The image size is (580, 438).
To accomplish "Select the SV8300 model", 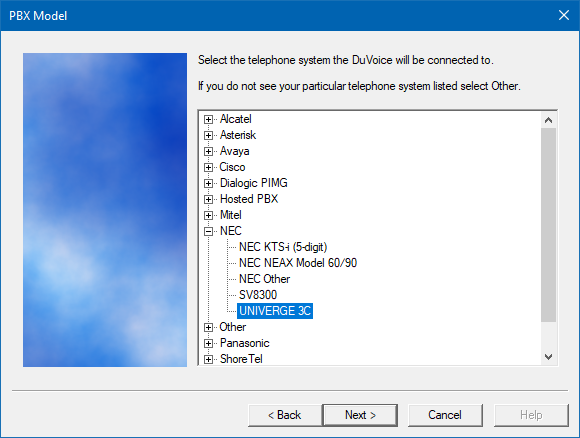I will point(258,295).
